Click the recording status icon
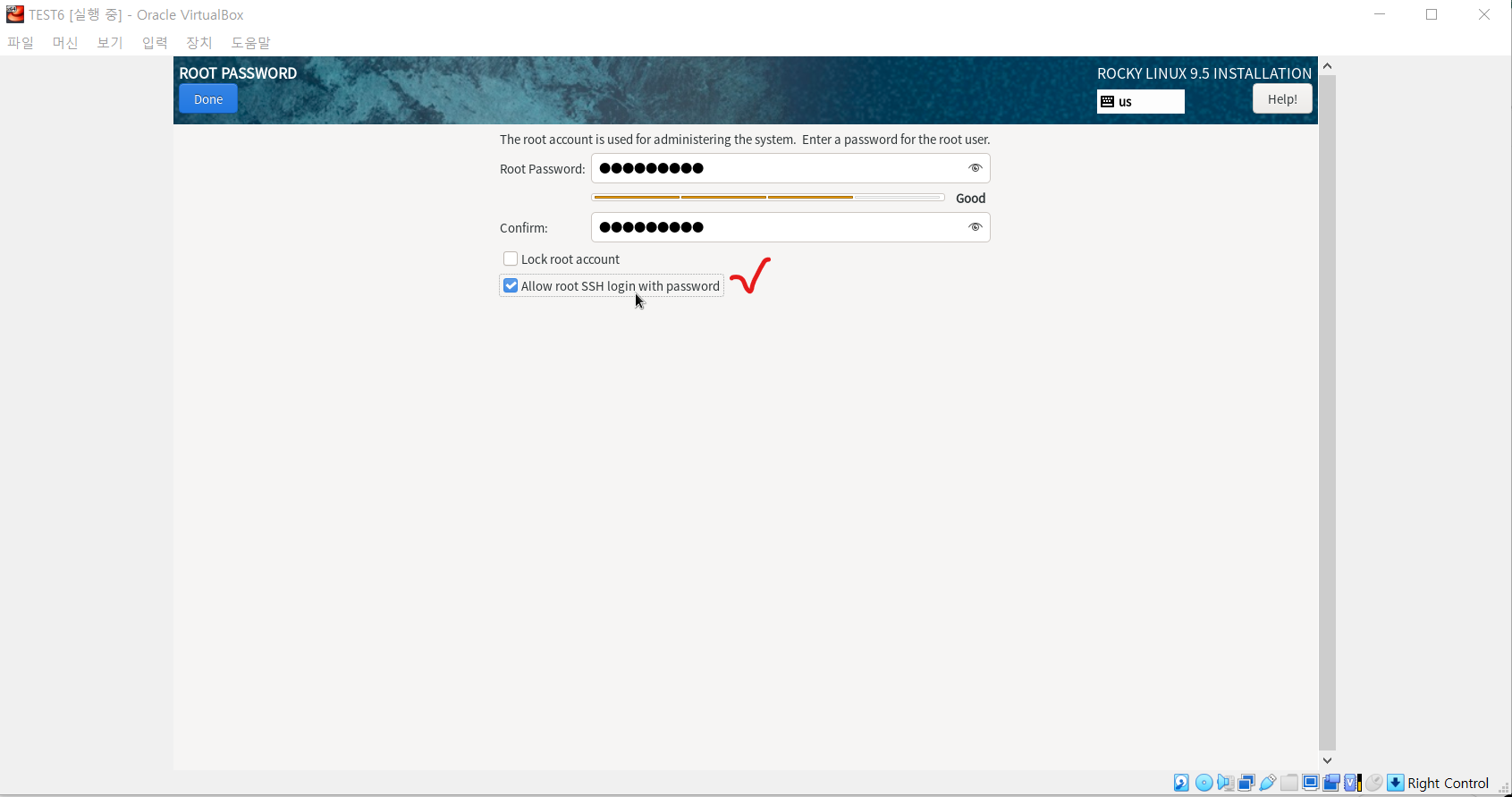This screenshot has width=1512, height=797. coord(1331,783)
